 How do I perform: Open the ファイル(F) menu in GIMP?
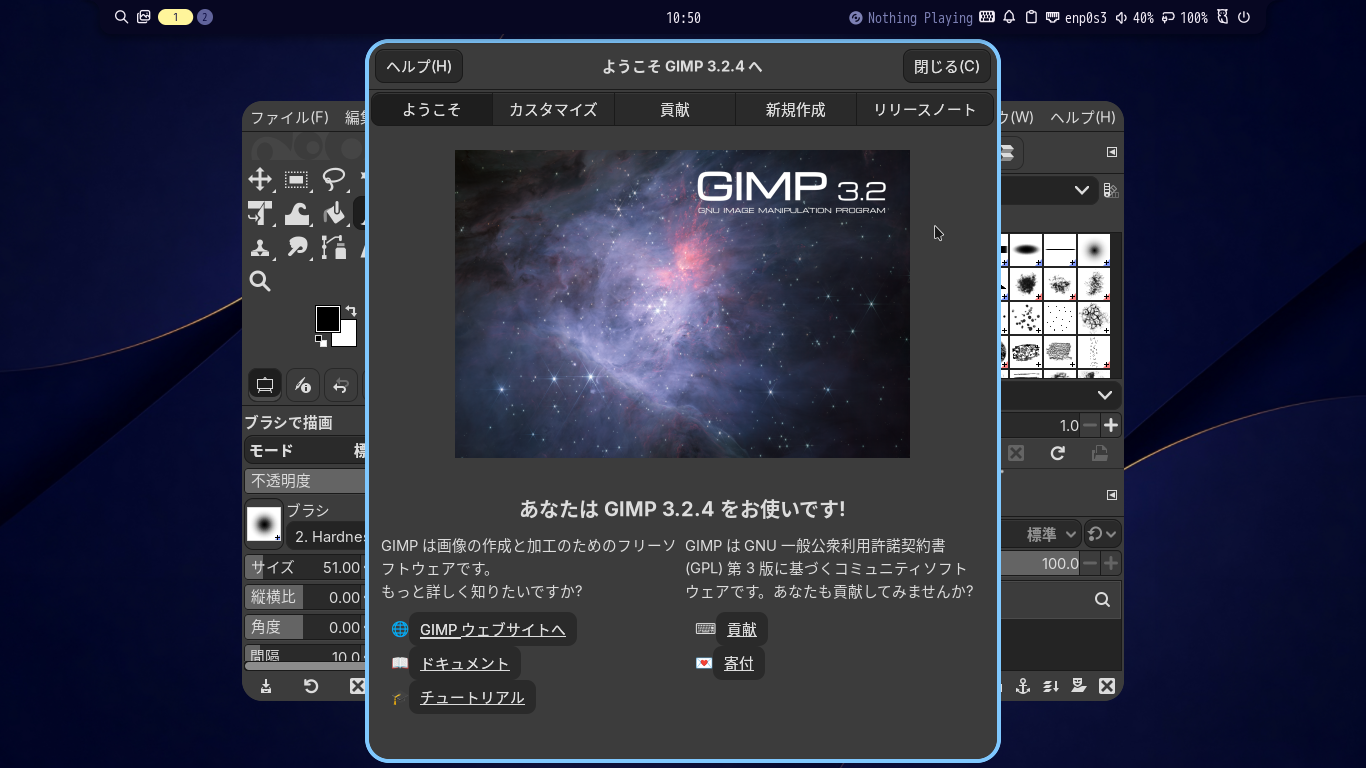(289, 117)
